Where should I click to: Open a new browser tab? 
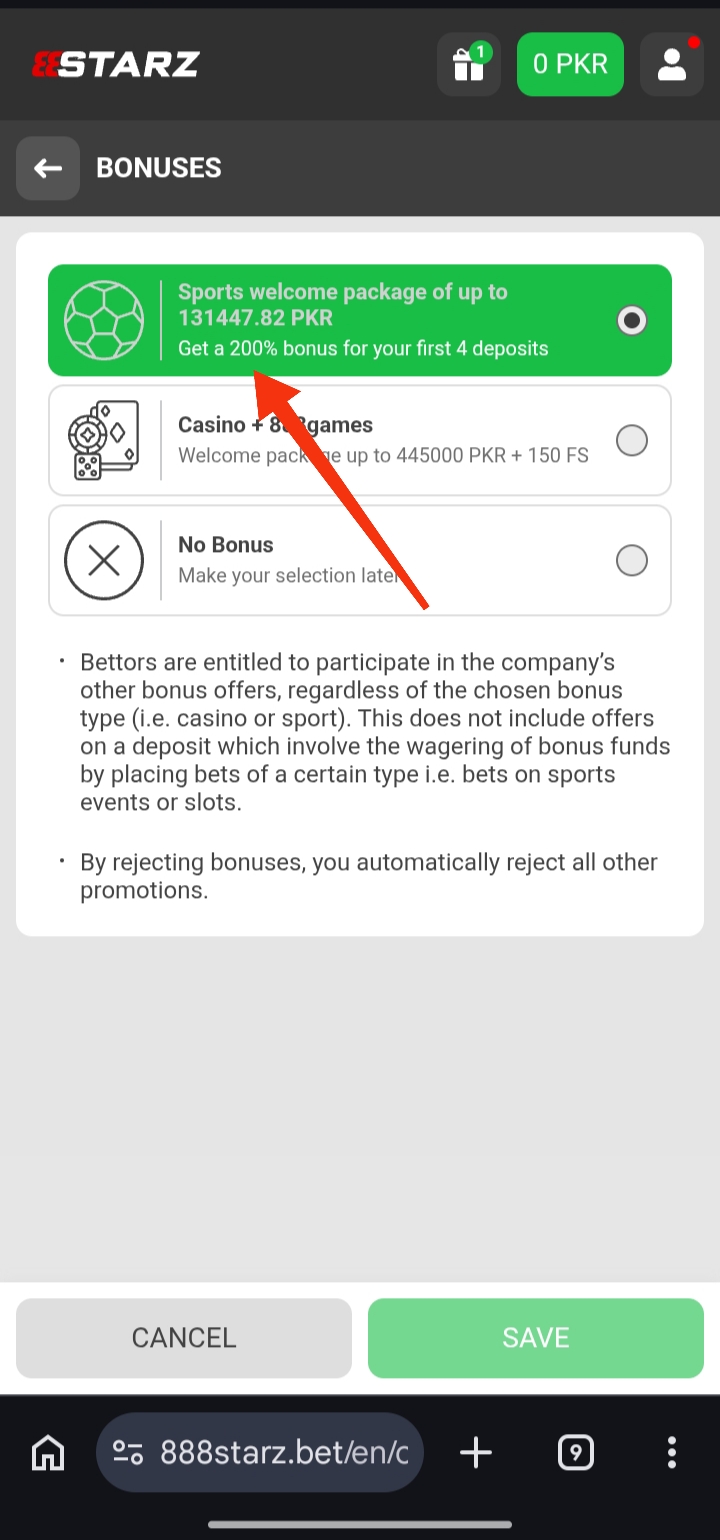(476, 1452)
